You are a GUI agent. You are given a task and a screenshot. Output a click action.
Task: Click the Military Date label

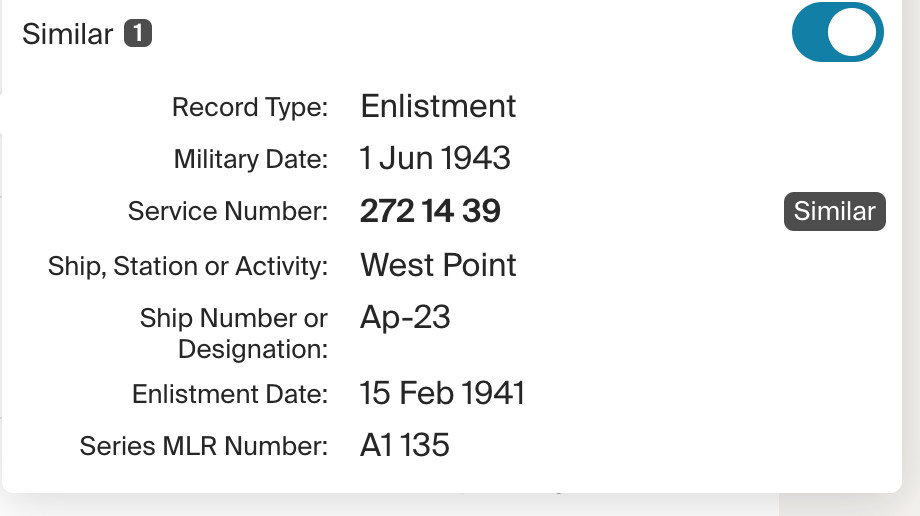tap(250, 159)
